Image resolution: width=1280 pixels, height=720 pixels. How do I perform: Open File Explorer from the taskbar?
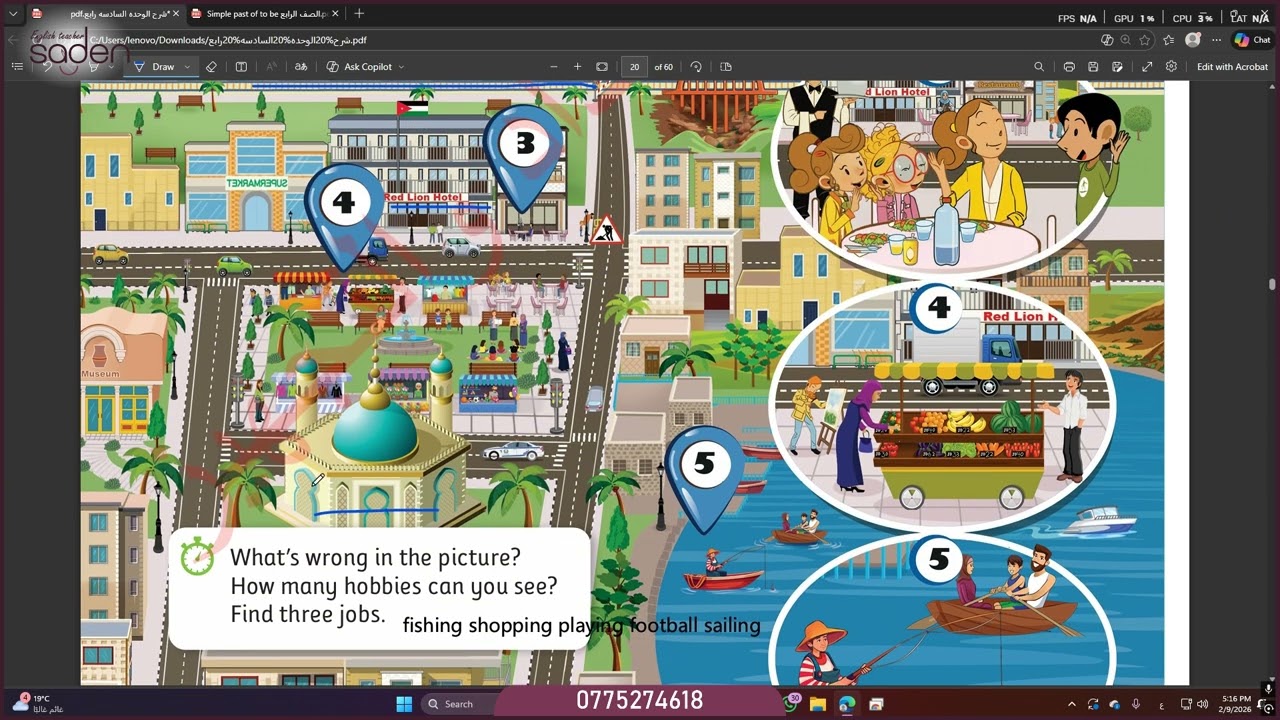coord(817,704)
